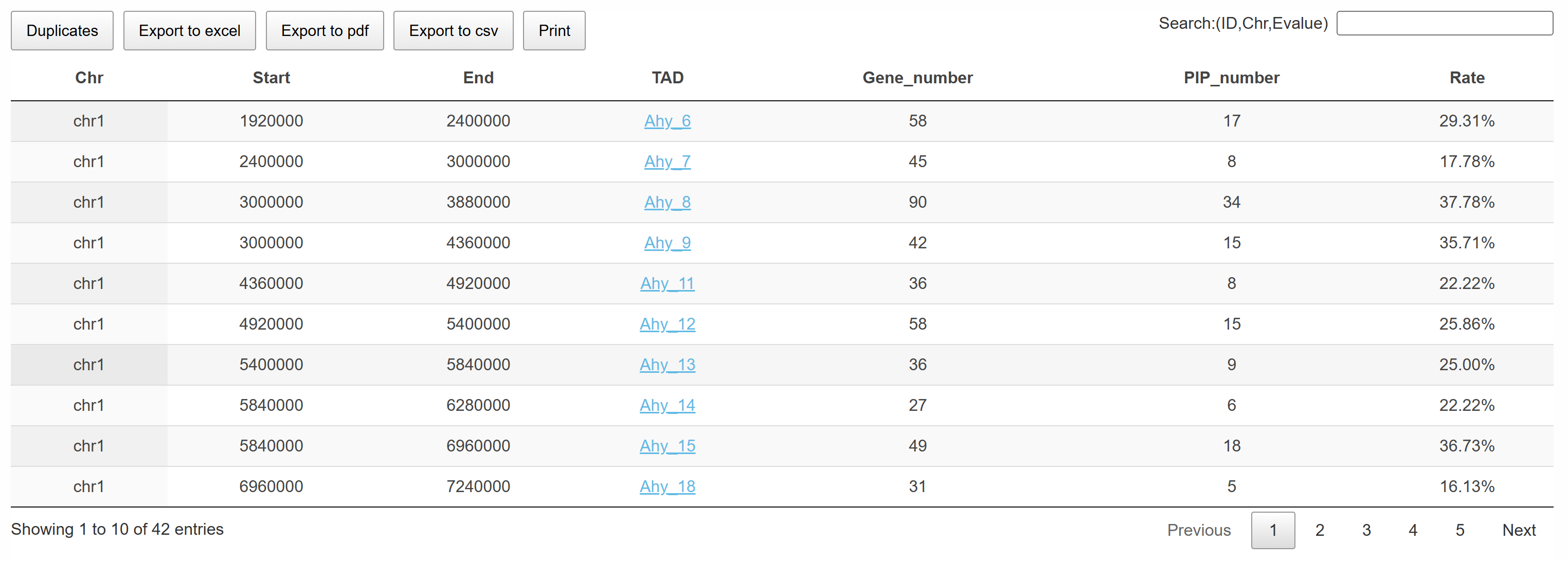Sort by Start column header

pos(271,78)
